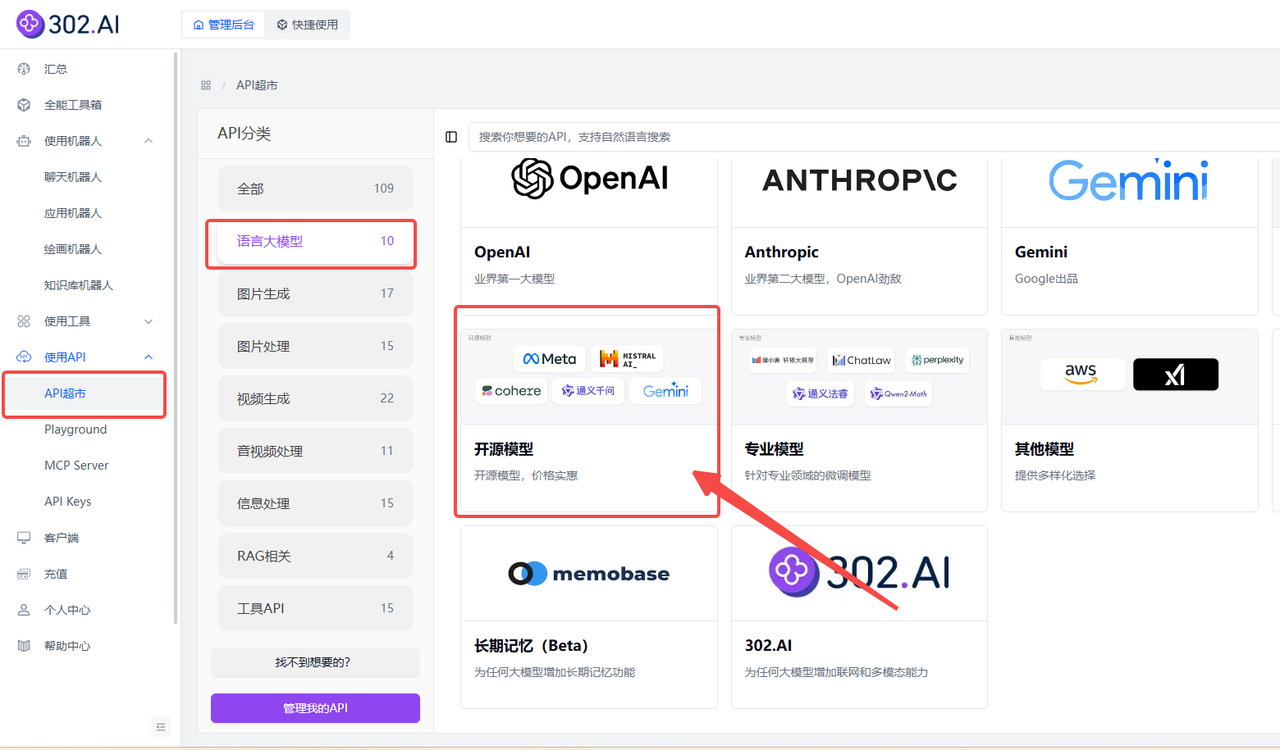This screenshot has width=1280, height=750.
Task: Click the Gemini card title text
Action: point(1041,252)
